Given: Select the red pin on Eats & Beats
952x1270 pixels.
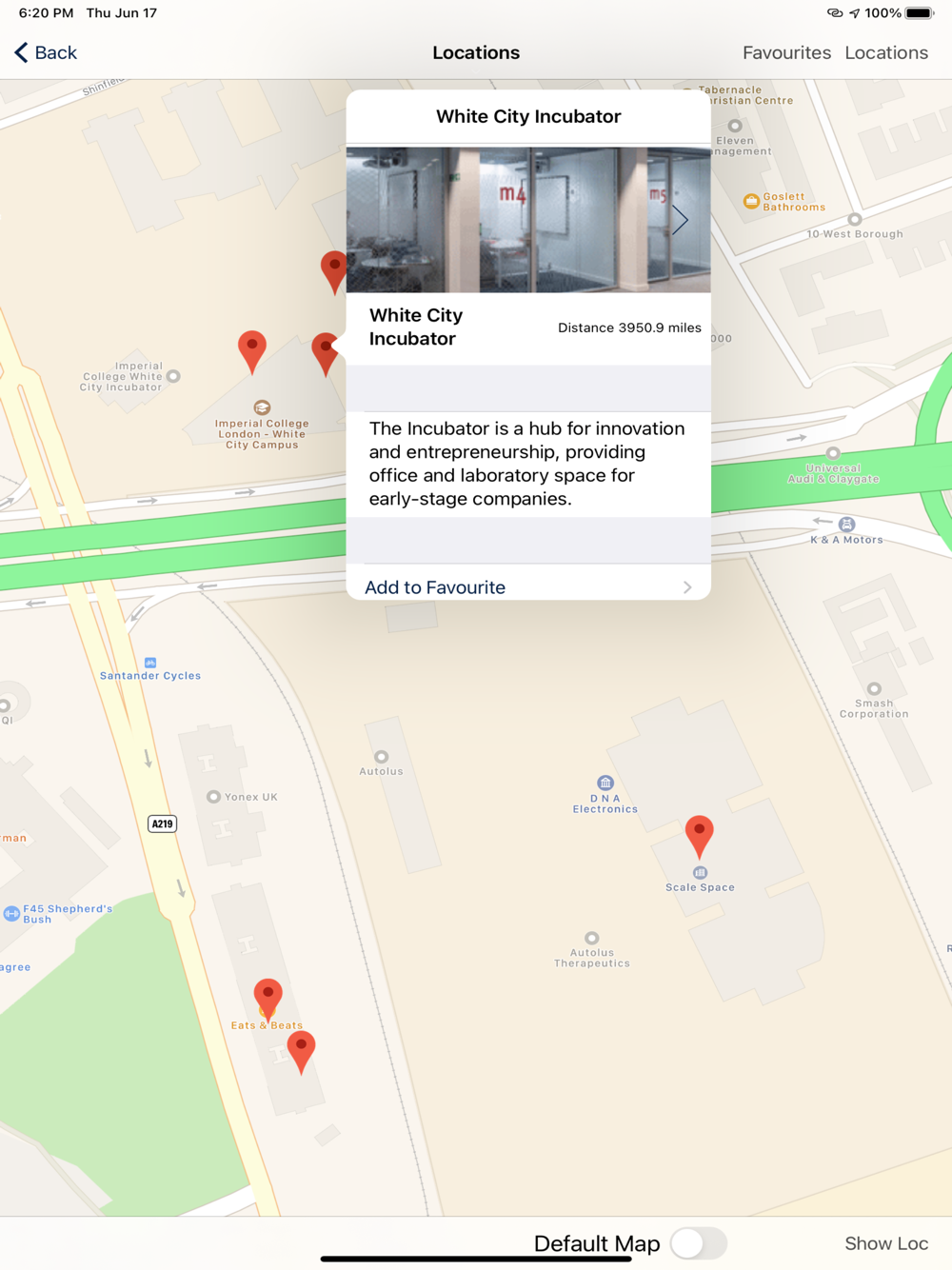Looking at the screenshot, I should point(268,998).
